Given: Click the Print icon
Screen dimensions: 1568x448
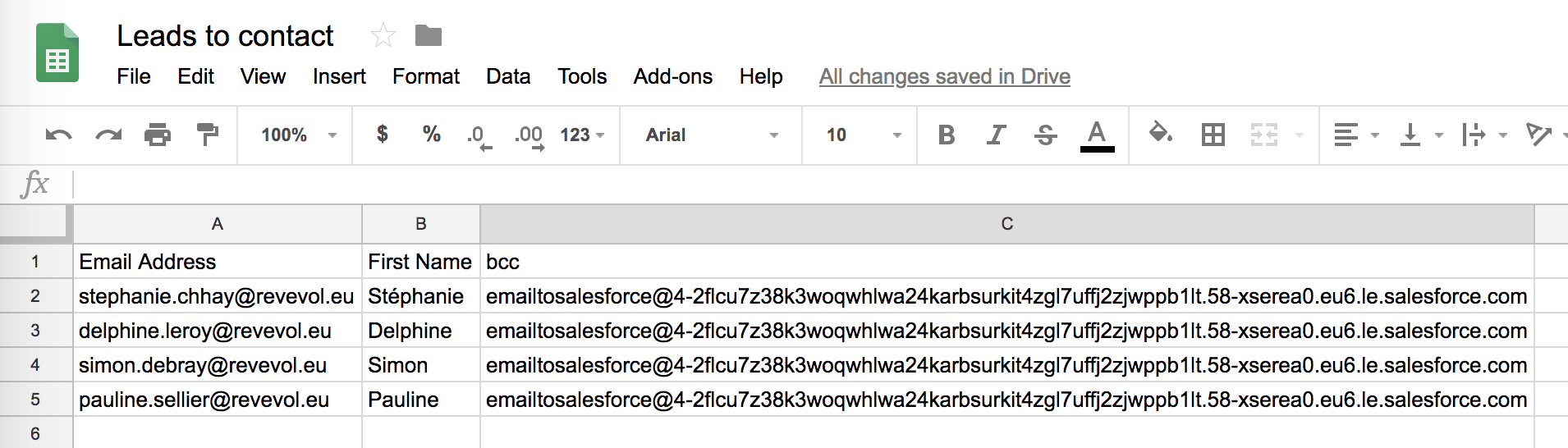Looking at the screenshot, I should (158, 135).
